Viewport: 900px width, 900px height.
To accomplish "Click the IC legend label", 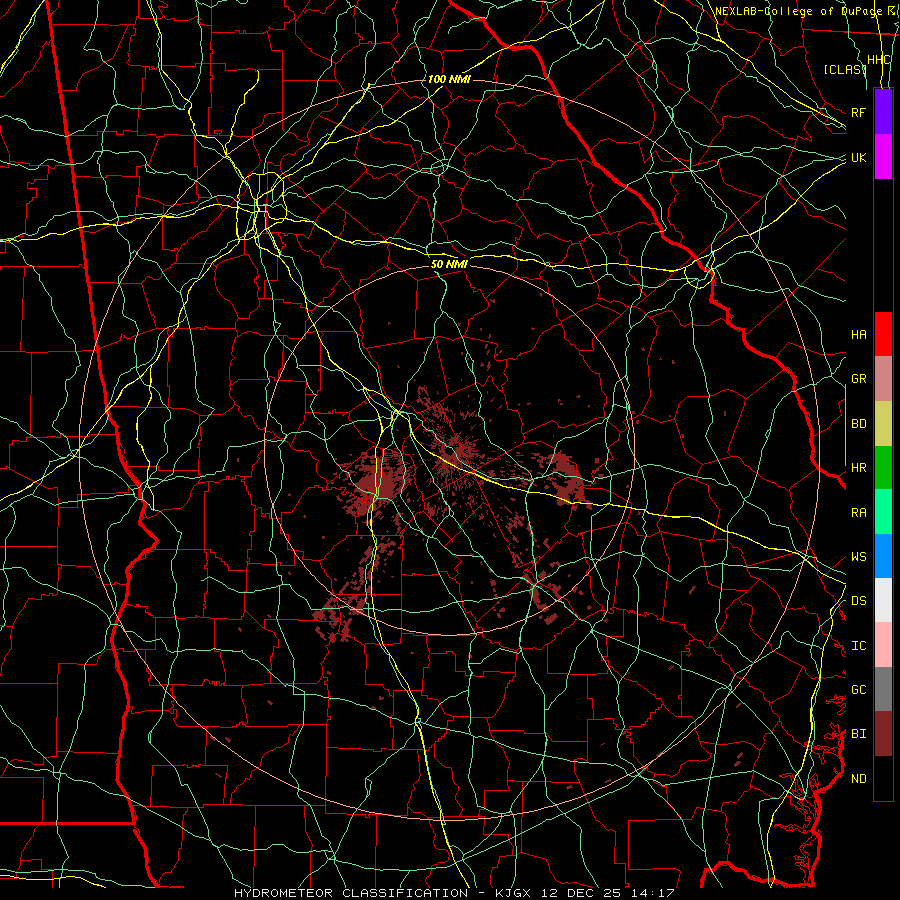I will tap(858, 646).
